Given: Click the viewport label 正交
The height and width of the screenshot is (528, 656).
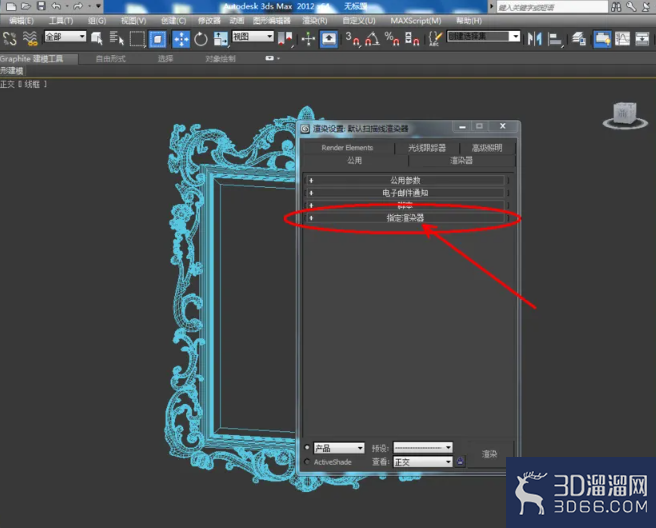Looking at the screenshot, I should pos(7,85).
